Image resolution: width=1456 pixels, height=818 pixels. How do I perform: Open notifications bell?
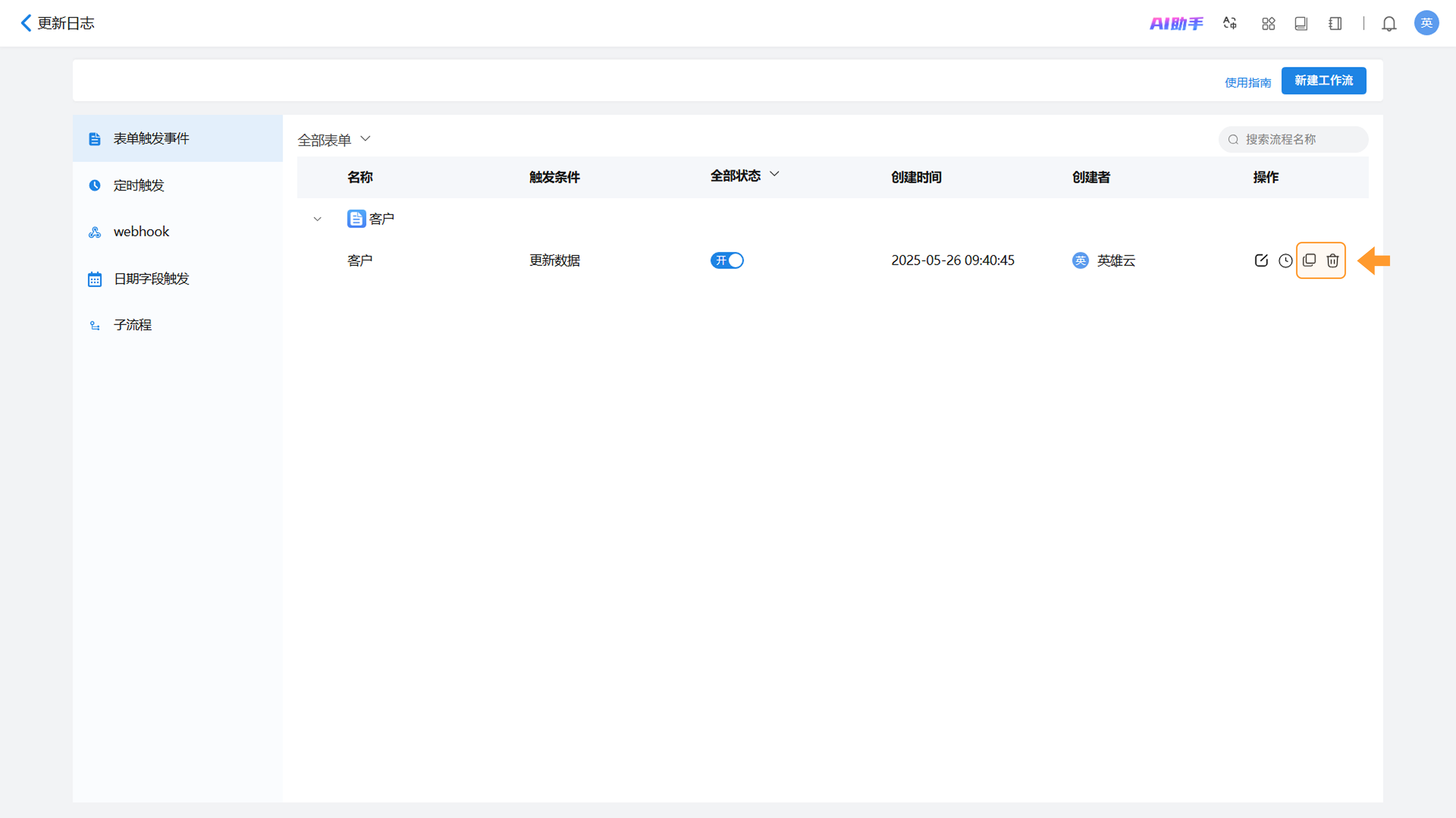tap(1389, 23)
